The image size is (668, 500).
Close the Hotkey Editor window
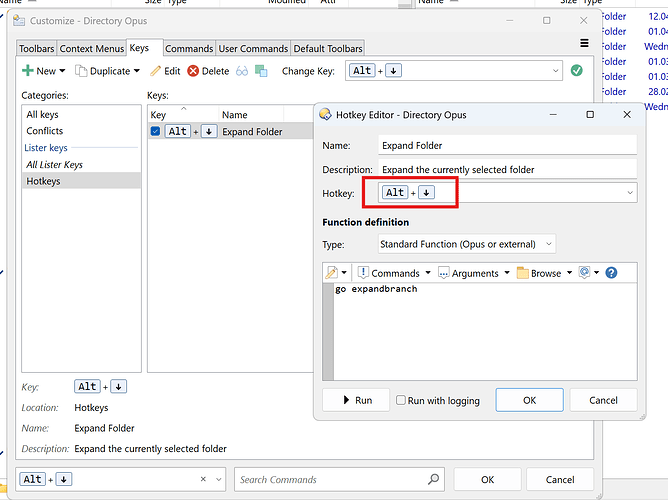[627, 114]
